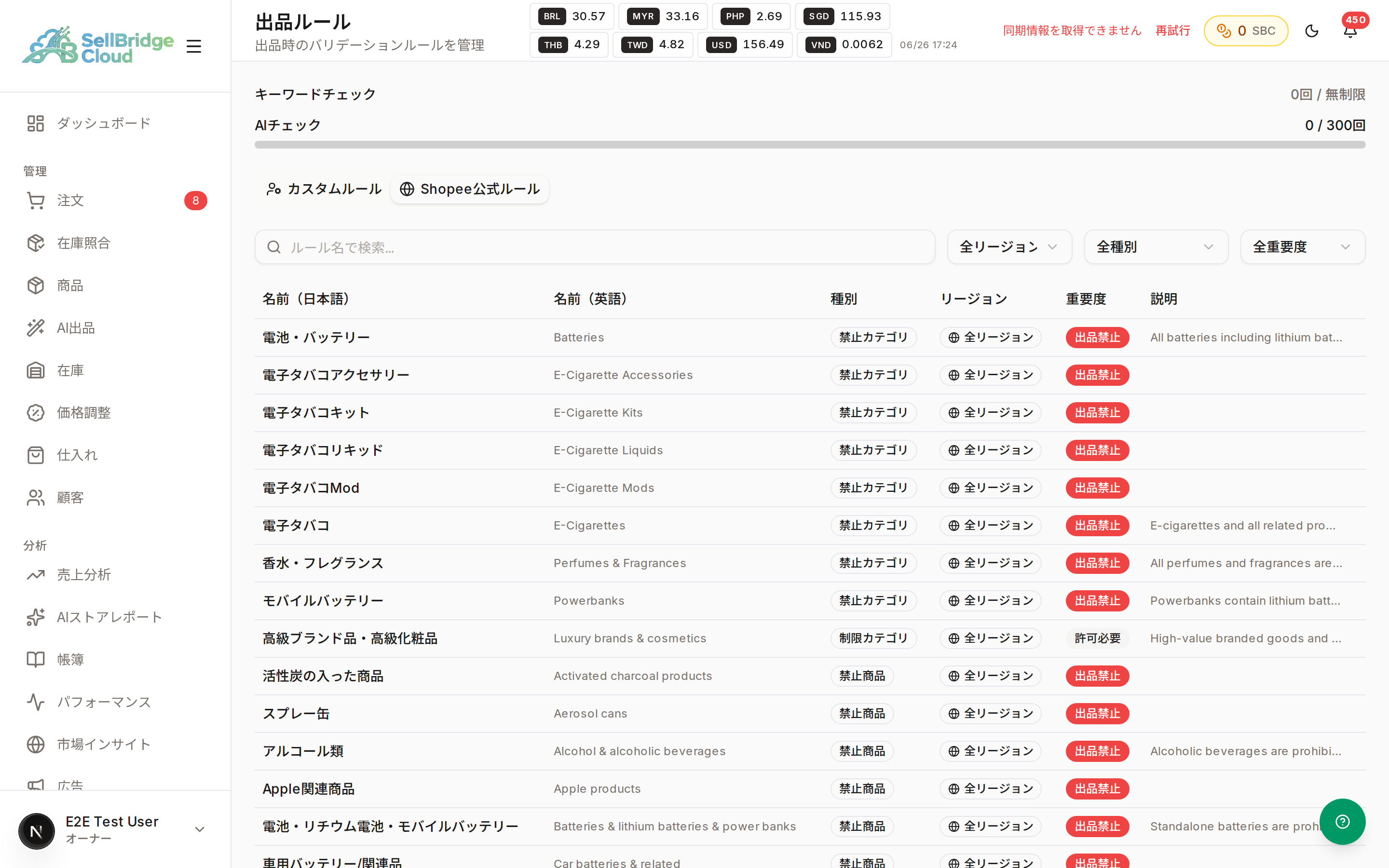Click the E-Cigarettes English name cell

click(589, 525)
